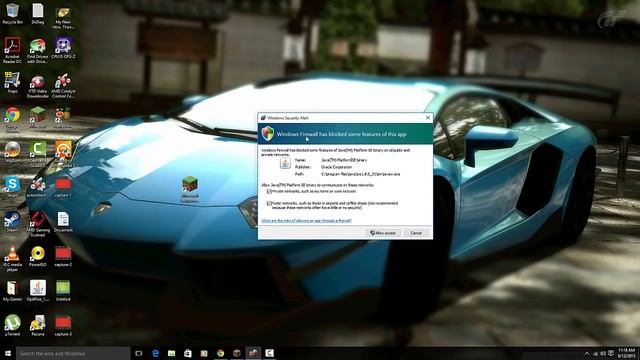Open File Explorer from the taskbar

coord(171,353)
